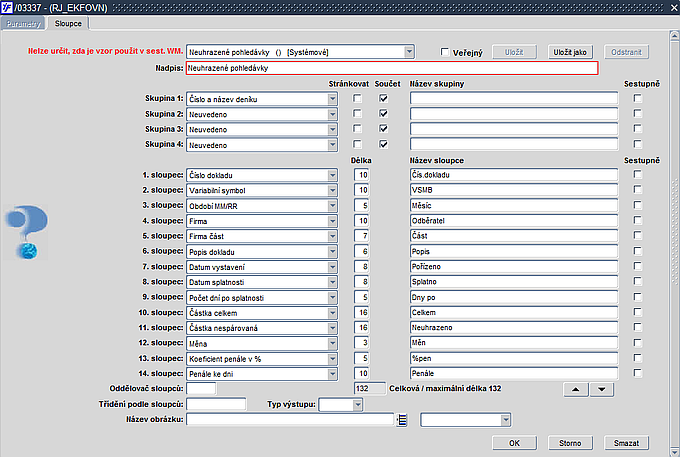Click the Název obrázku input field
The image size is (680, 457).
tap(290, 419)
